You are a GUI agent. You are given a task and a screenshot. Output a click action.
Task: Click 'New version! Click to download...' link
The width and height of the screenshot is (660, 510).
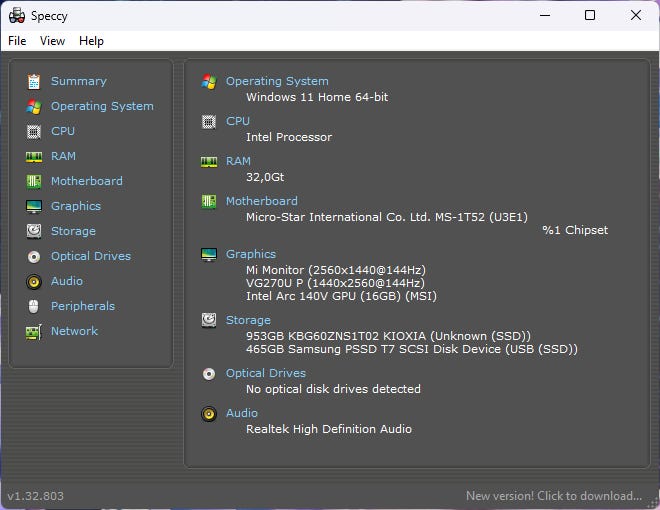pos(554,496)
